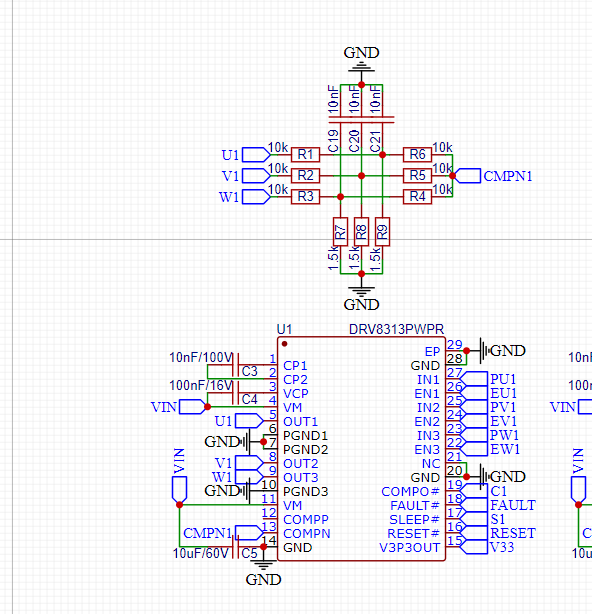Select resistor R1 in the schematic
The width and height of the screenshot is (592, 614).
point(305,155)
